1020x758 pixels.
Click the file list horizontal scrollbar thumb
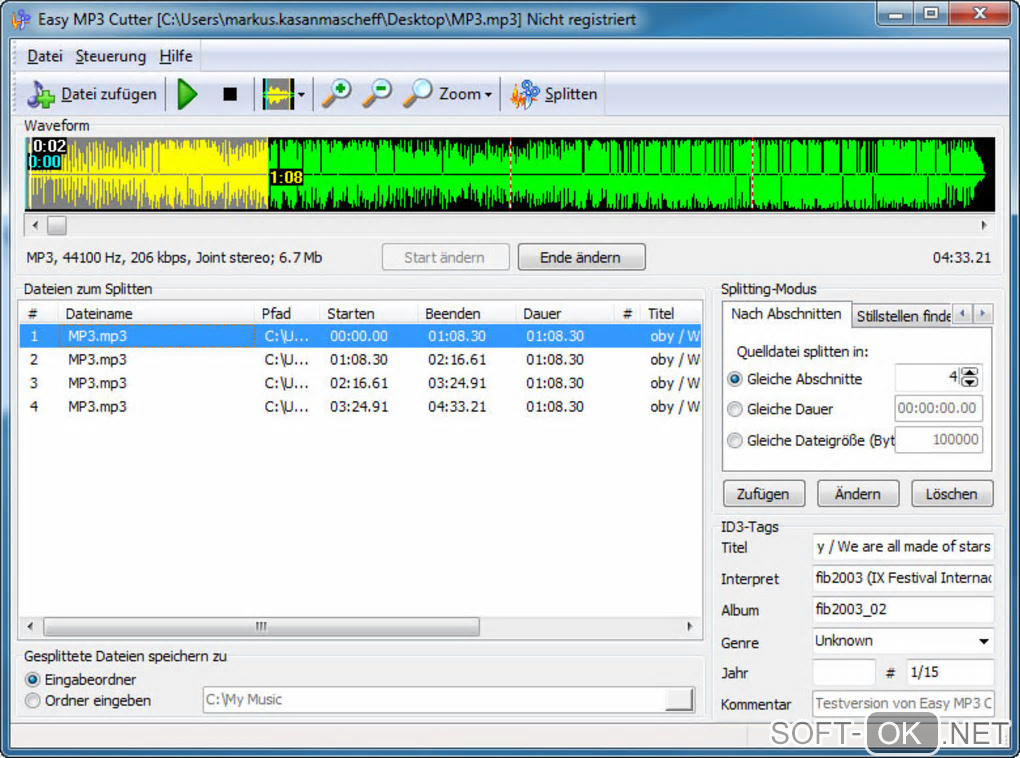[262, 627]
